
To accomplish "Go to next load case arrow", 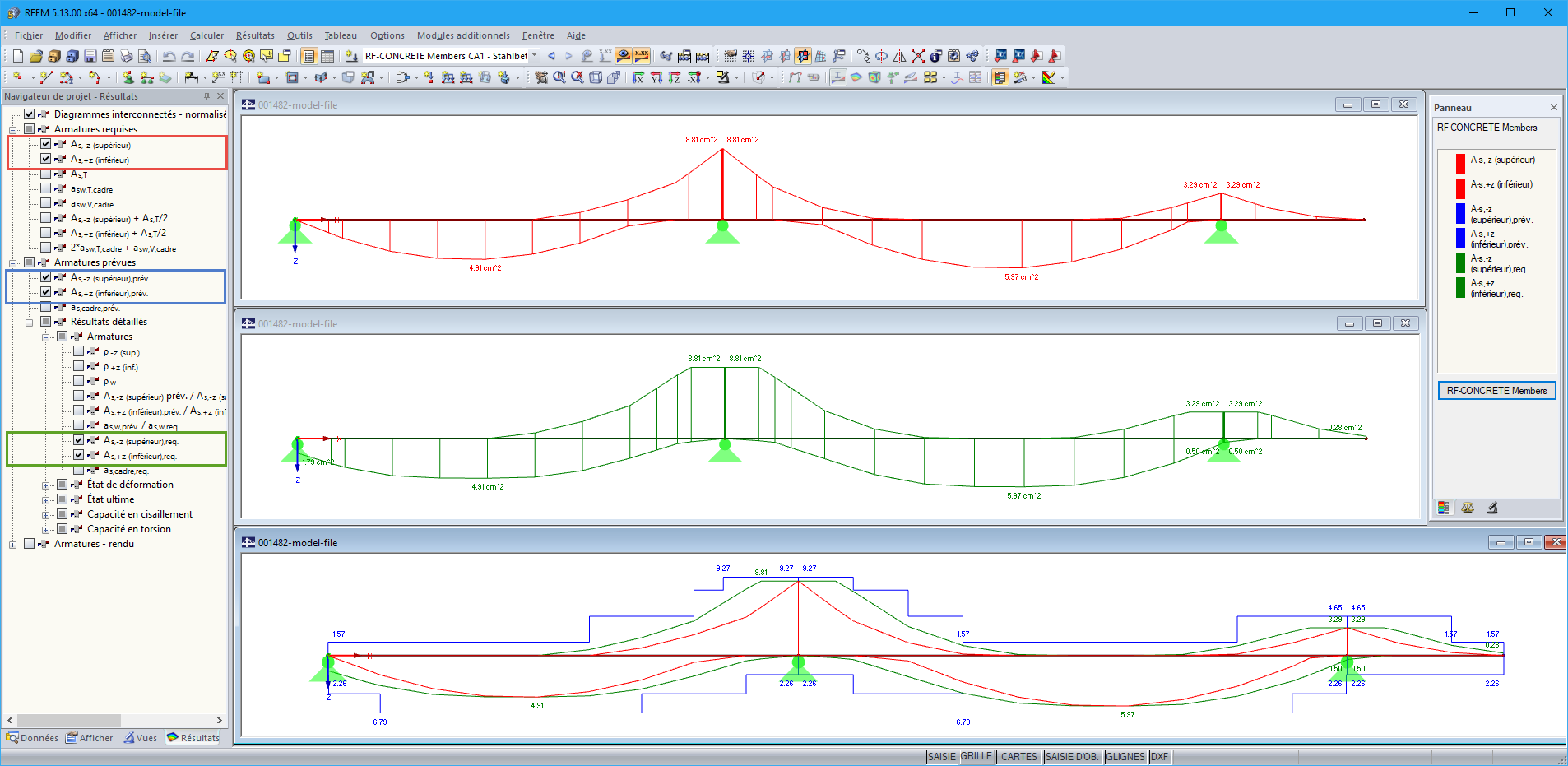I will pos(568,56).
